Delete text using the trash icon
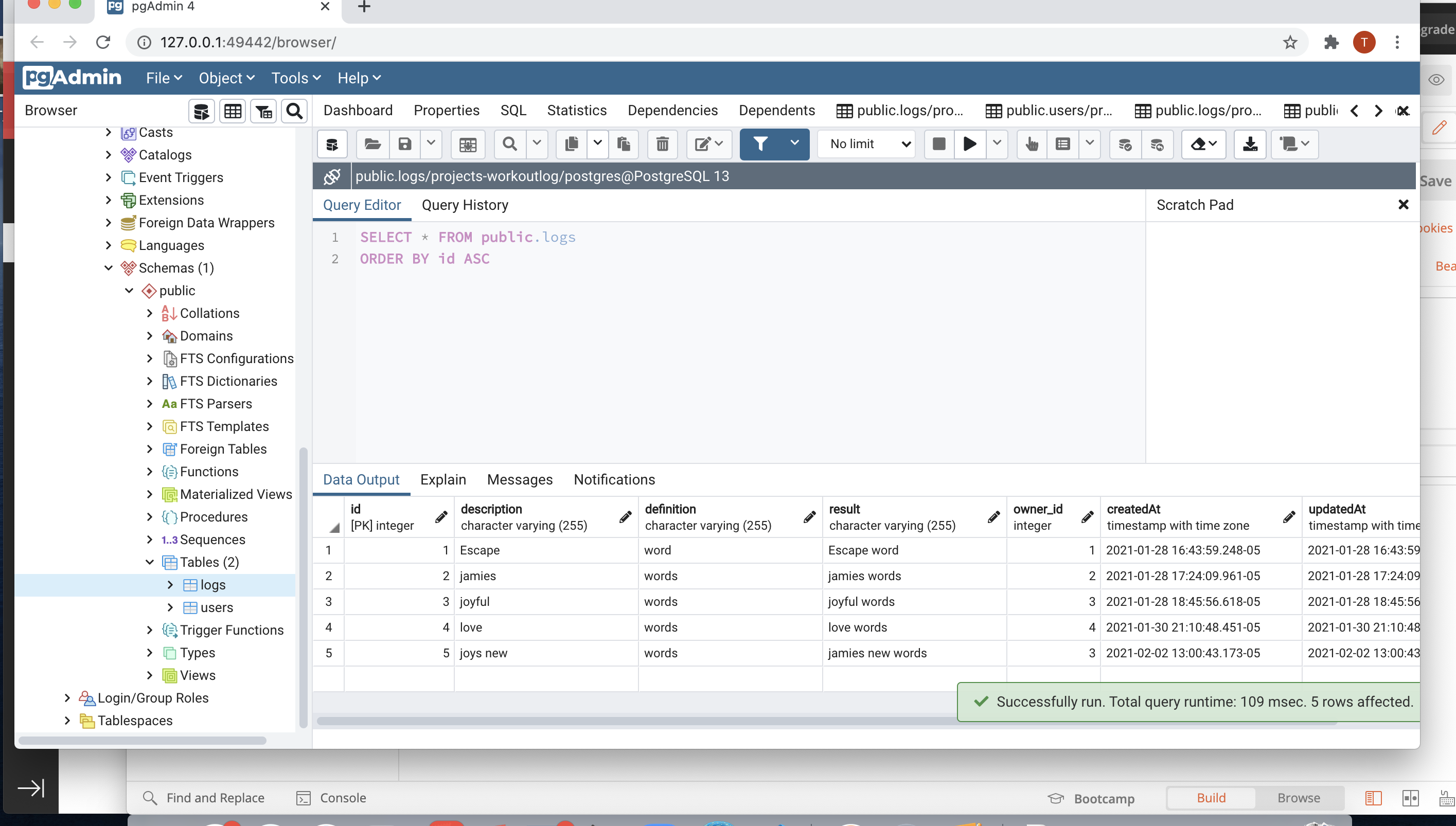Screen dimensions: 1456x826 click(662, 144)
